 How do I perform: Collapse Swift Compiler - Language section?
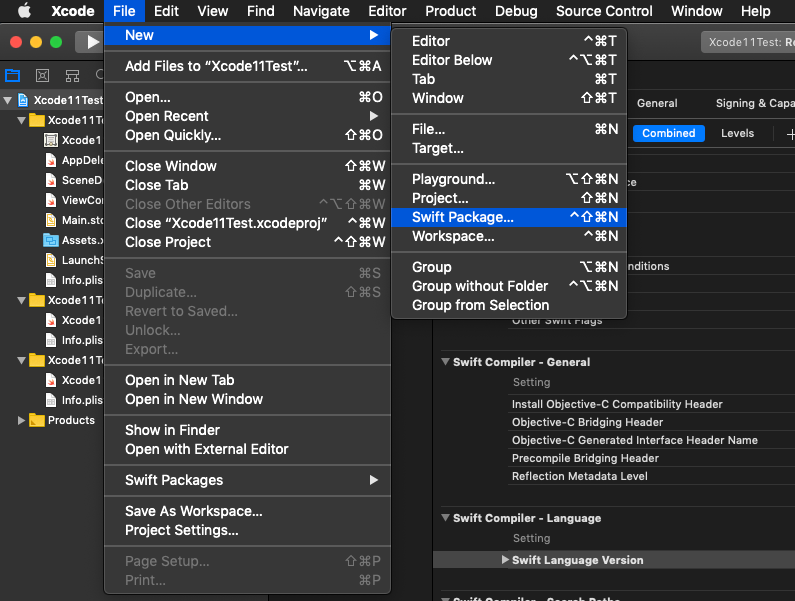coord(446,518)
